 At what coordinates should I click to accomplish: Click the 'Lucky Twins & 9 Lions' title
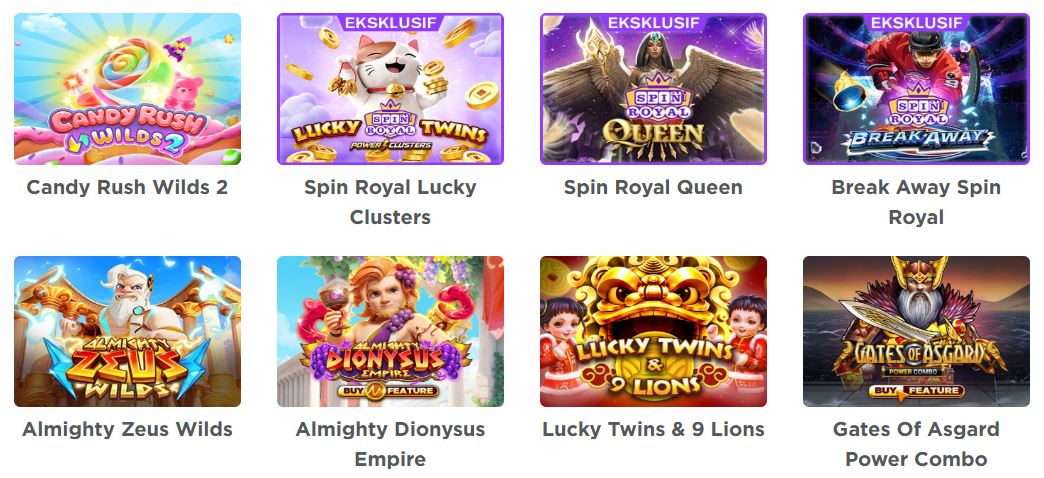pos(653,429)
